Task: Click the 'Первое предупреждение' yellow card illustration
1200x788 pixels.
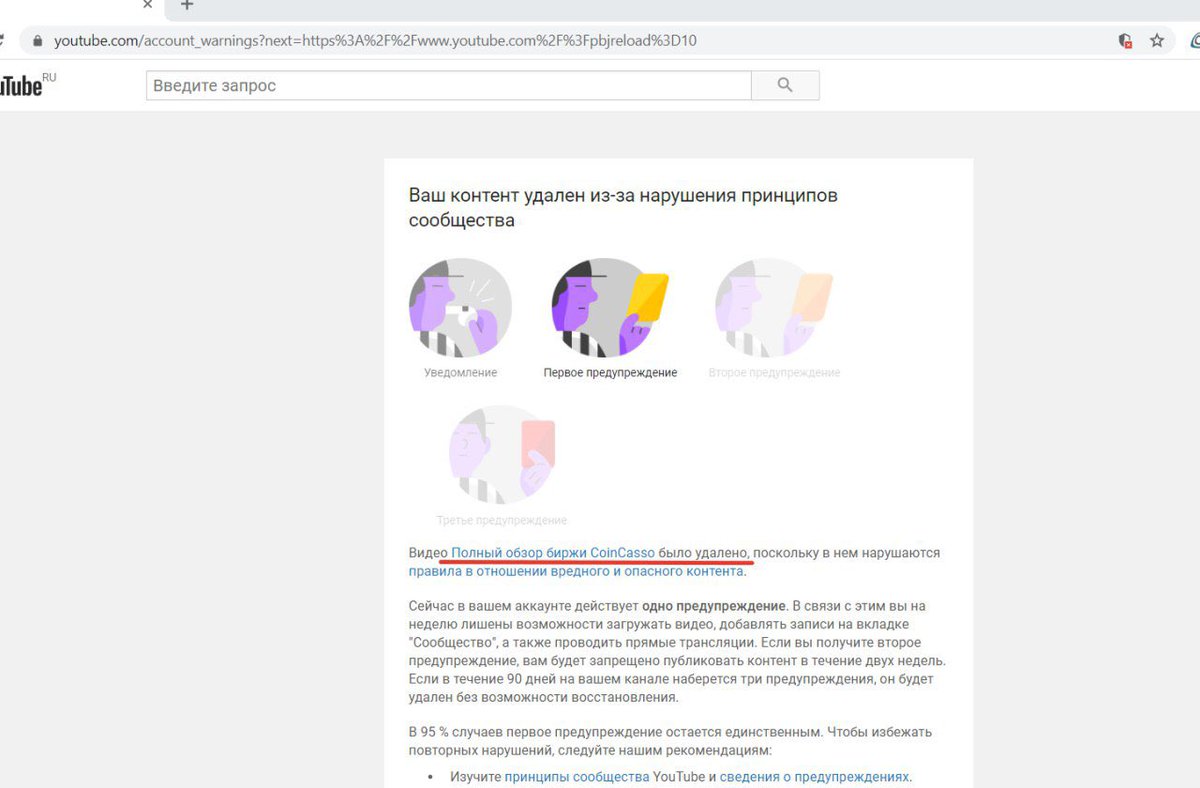Action: (x=610, y=306)
